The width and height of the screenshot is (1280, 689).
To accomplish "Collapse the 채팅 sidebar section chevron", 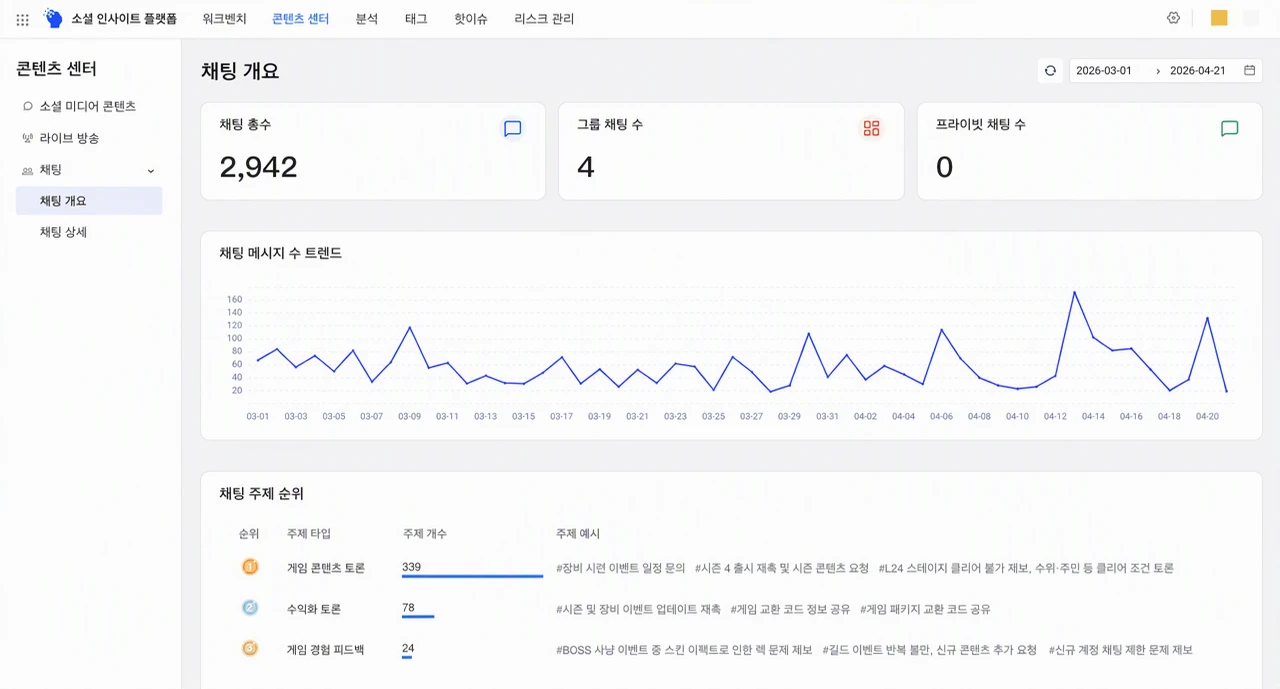I will [151, 171].
